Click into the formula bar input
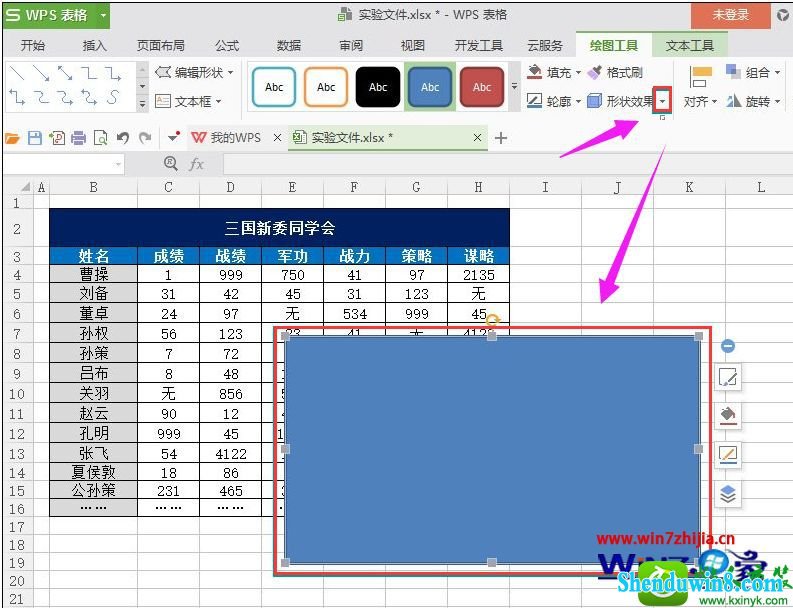 click(x=506, y=164)
